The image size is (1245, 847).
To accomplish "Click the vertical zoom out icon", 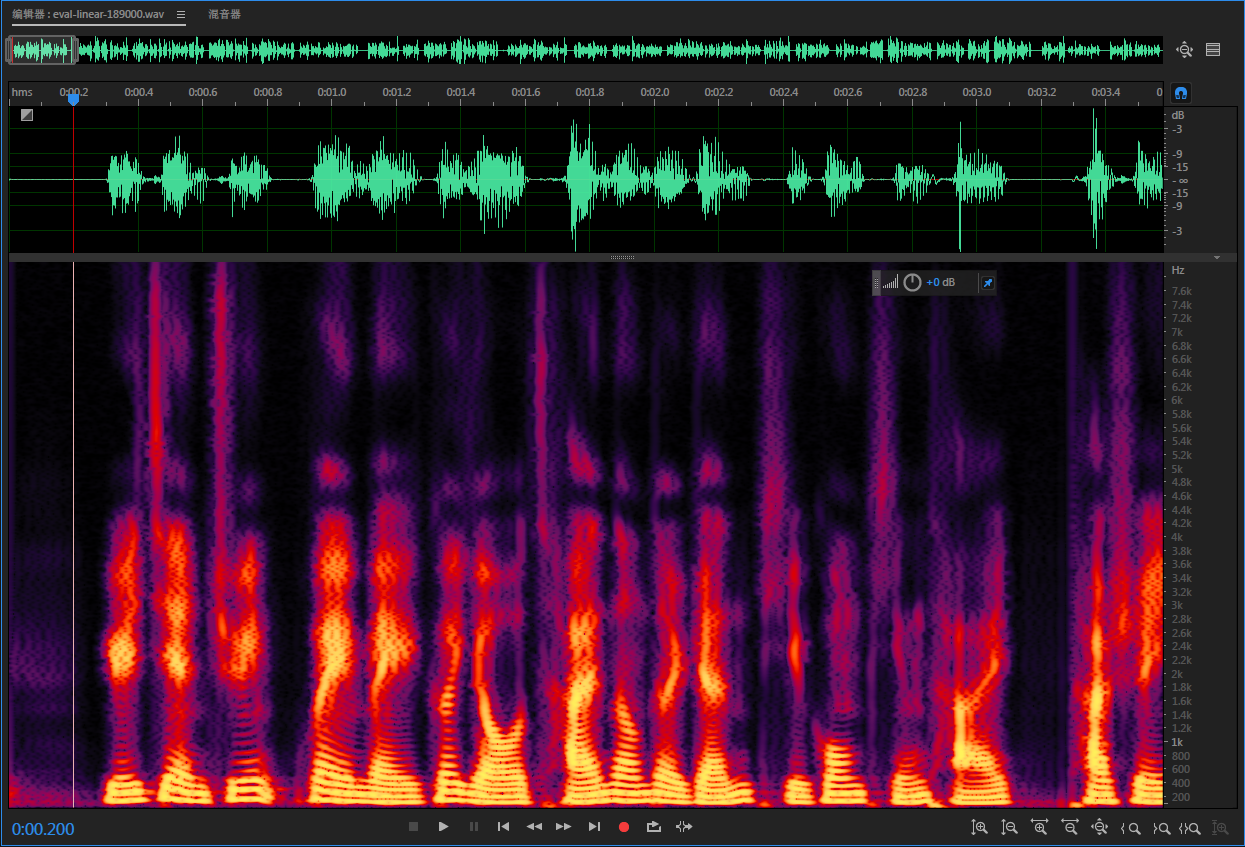I will 1010,828.
